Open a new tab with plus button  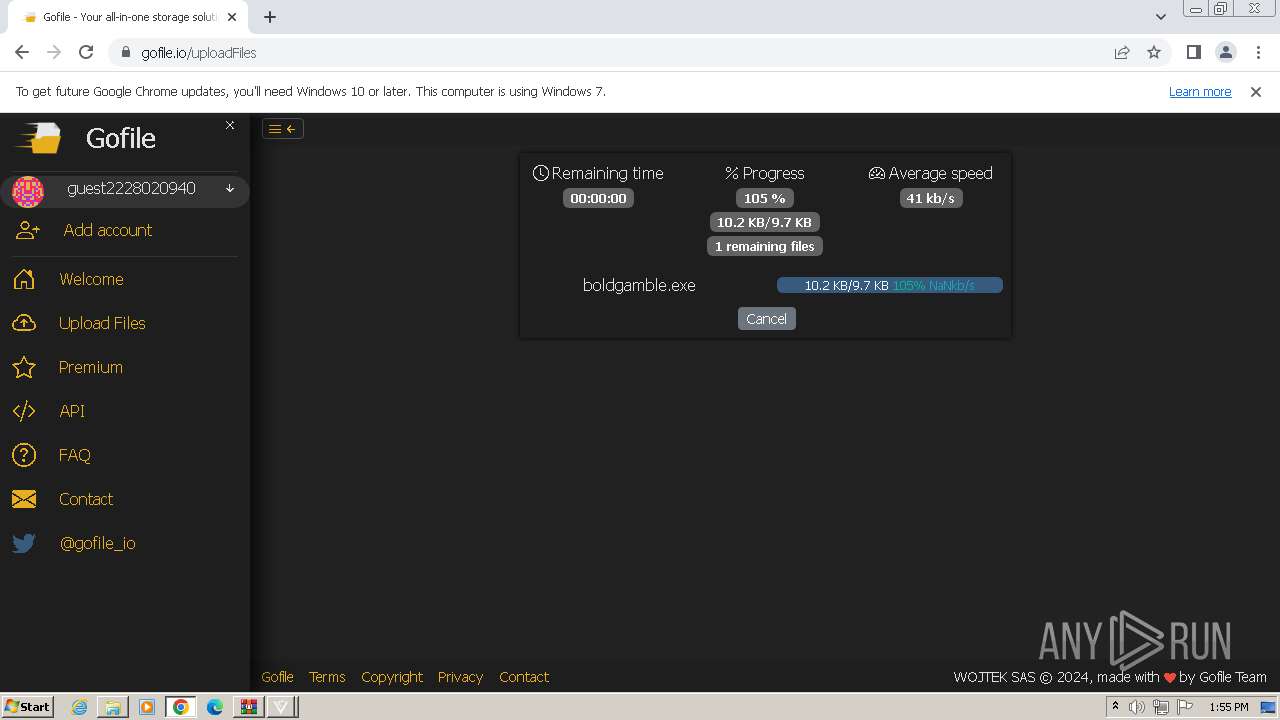point(270,17)
